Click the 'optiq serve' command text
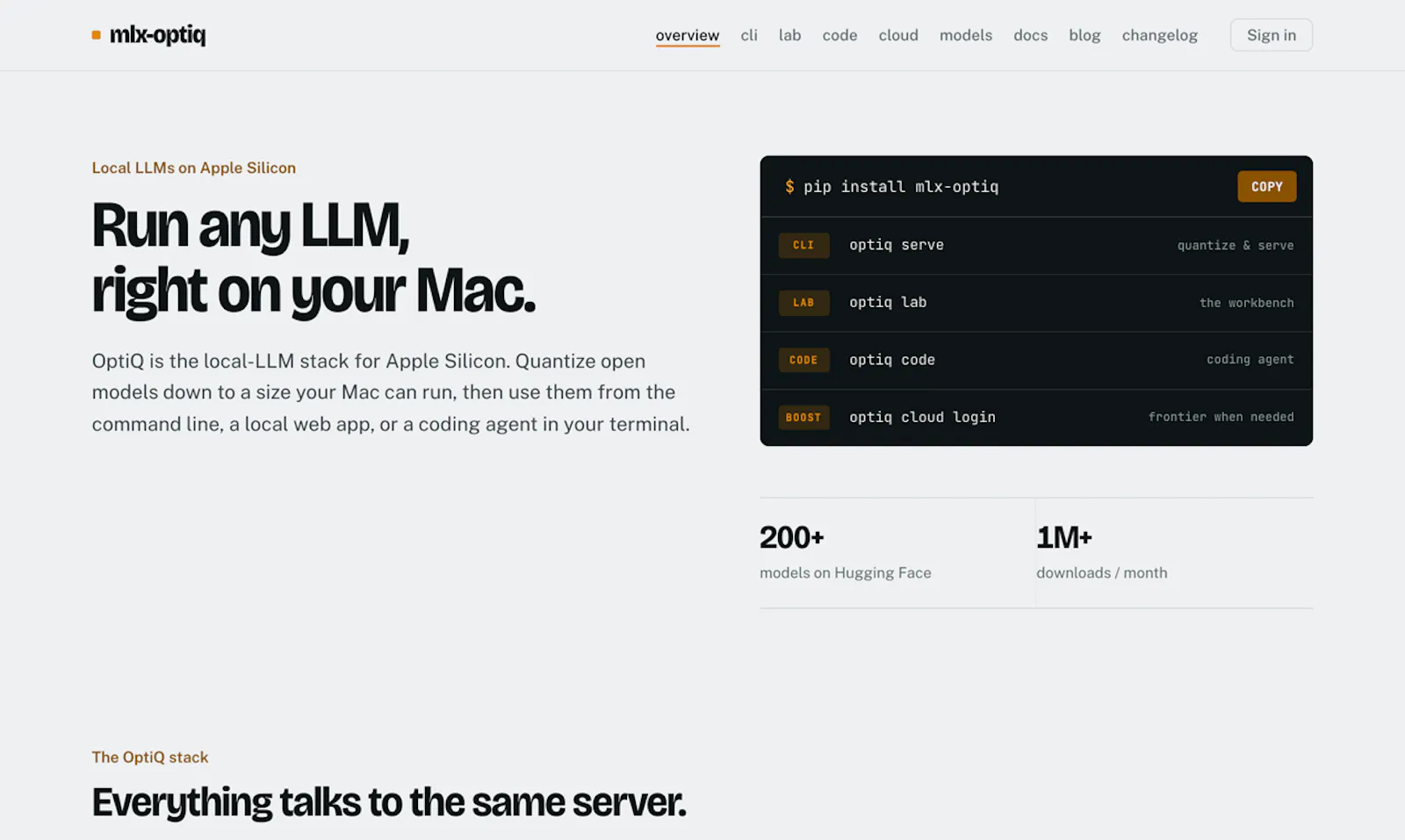 [x=897, y=245]
